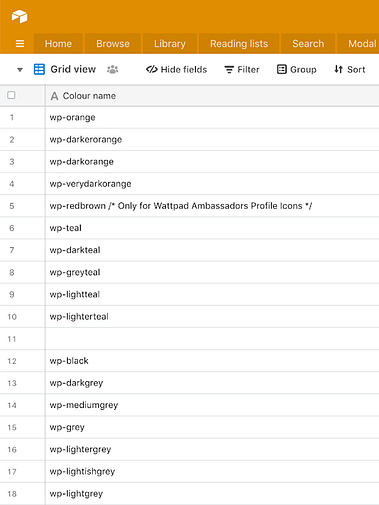Open the Group tool
Screen dimensions: 379x505
click(x=296, y=69)
